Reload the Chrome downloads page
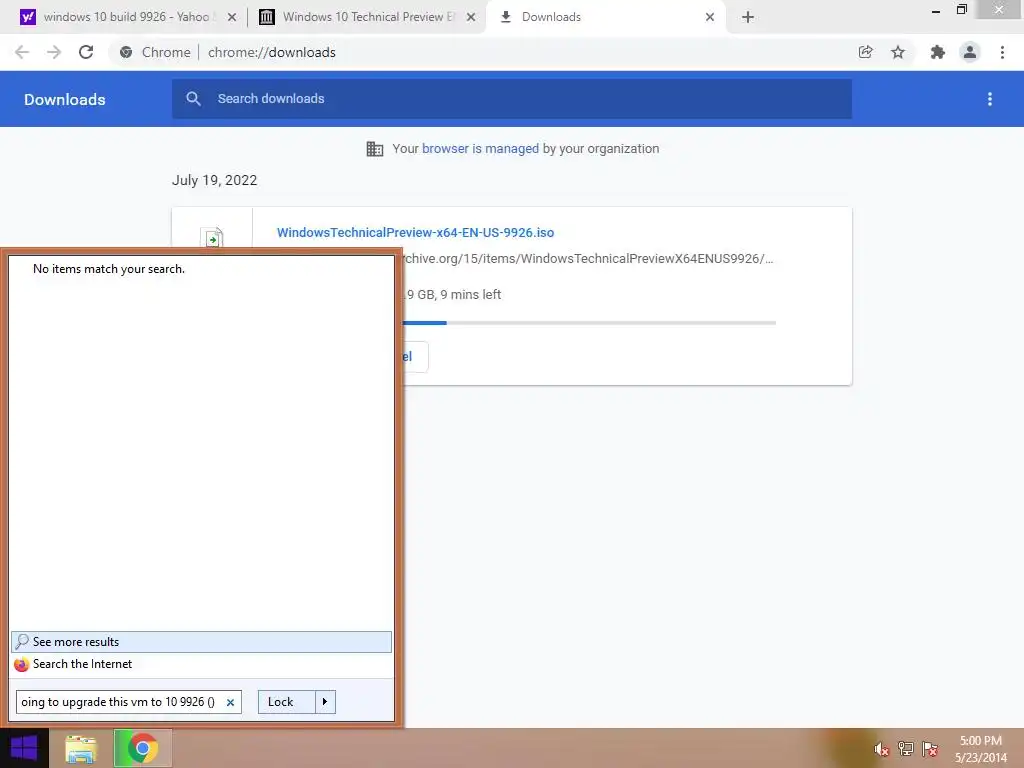1024x768 pixels. (x=86, y=52)
